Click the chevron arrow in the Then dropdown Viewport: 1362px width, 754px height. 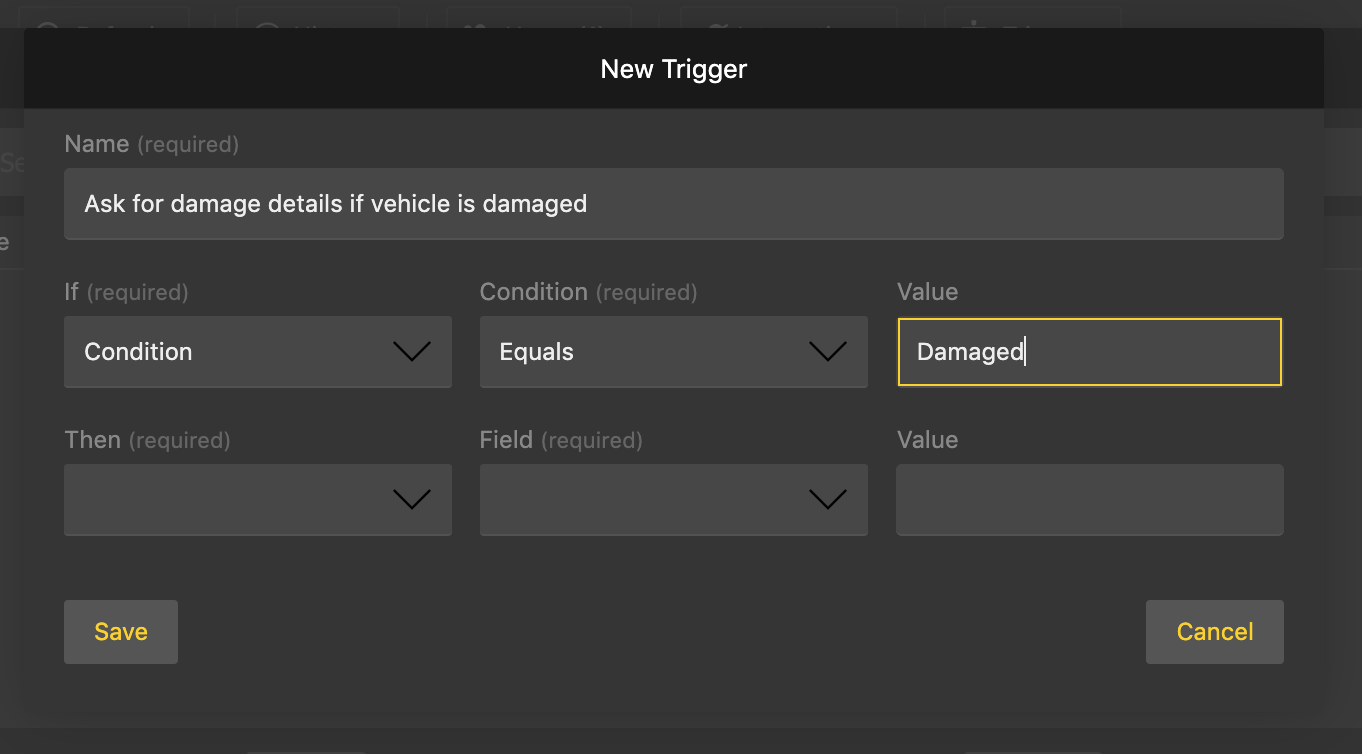pyautogui.click(x=412, y=500)
